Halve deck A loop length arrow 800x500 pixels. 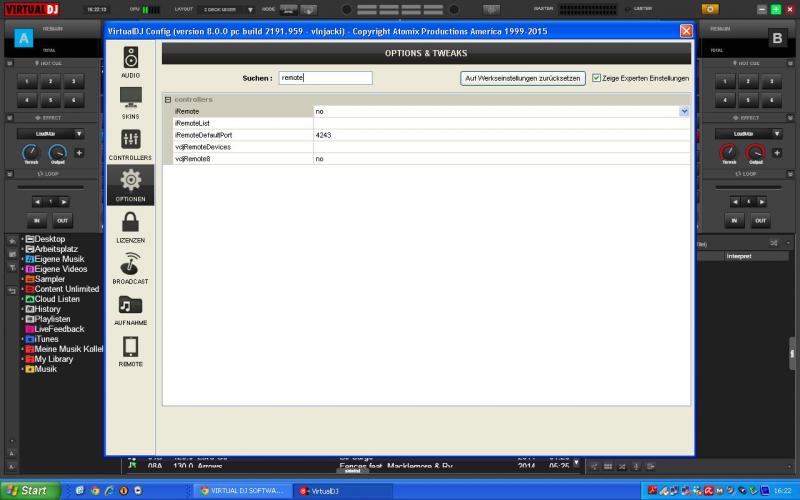(37, 202)
